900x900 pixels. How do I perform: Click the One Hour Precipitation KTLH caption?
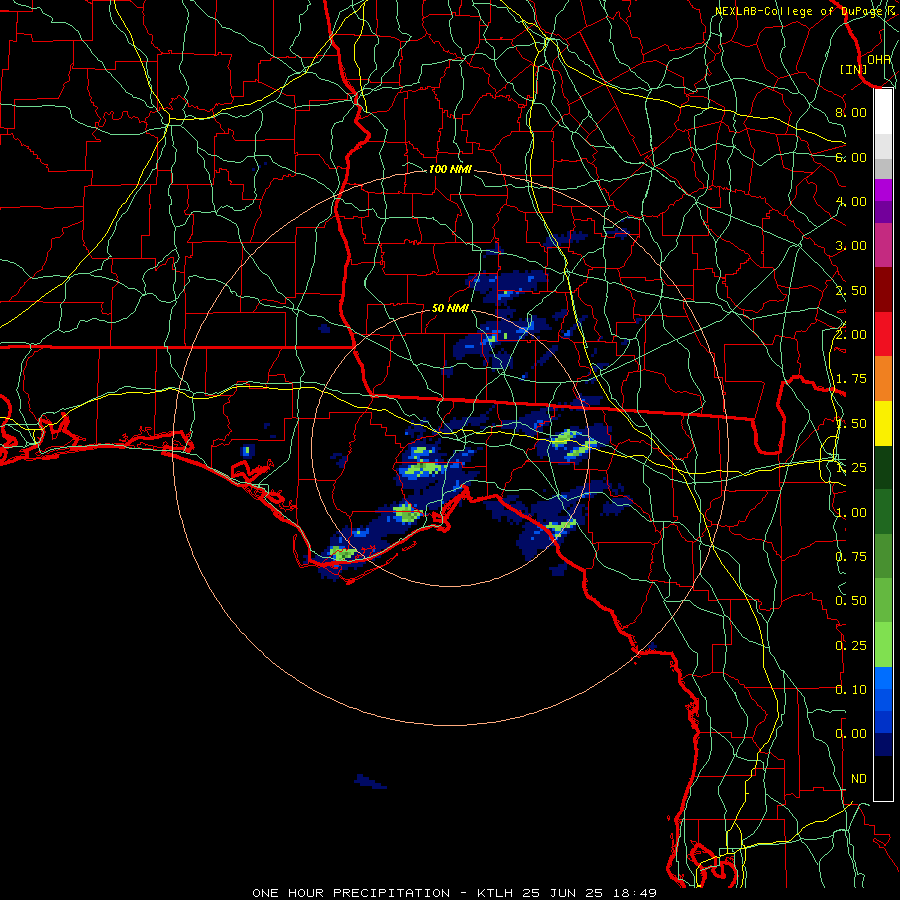coord(455,893)
